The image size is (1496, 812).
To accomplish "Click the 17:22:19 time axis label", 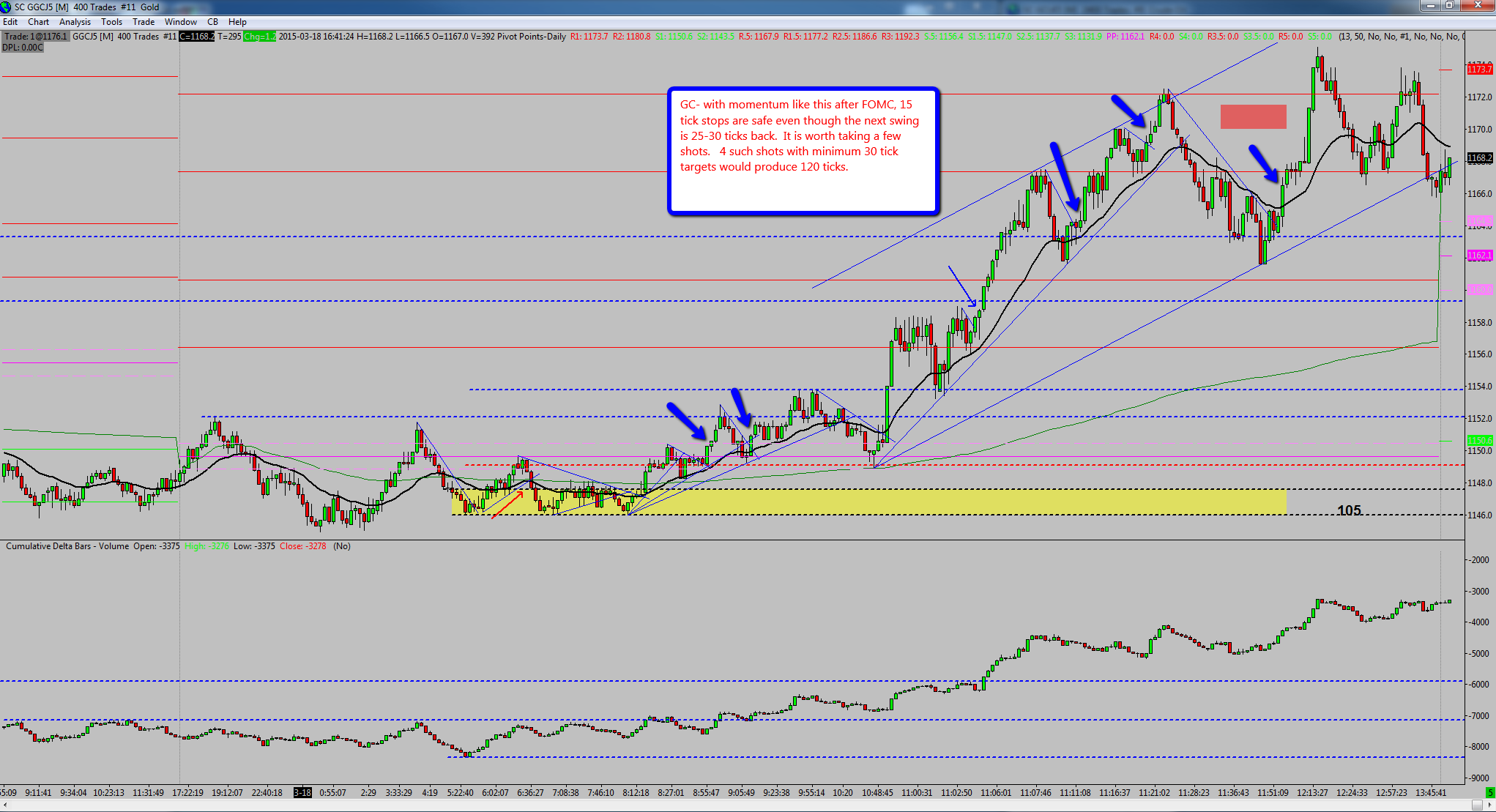I will pos(187,793).
